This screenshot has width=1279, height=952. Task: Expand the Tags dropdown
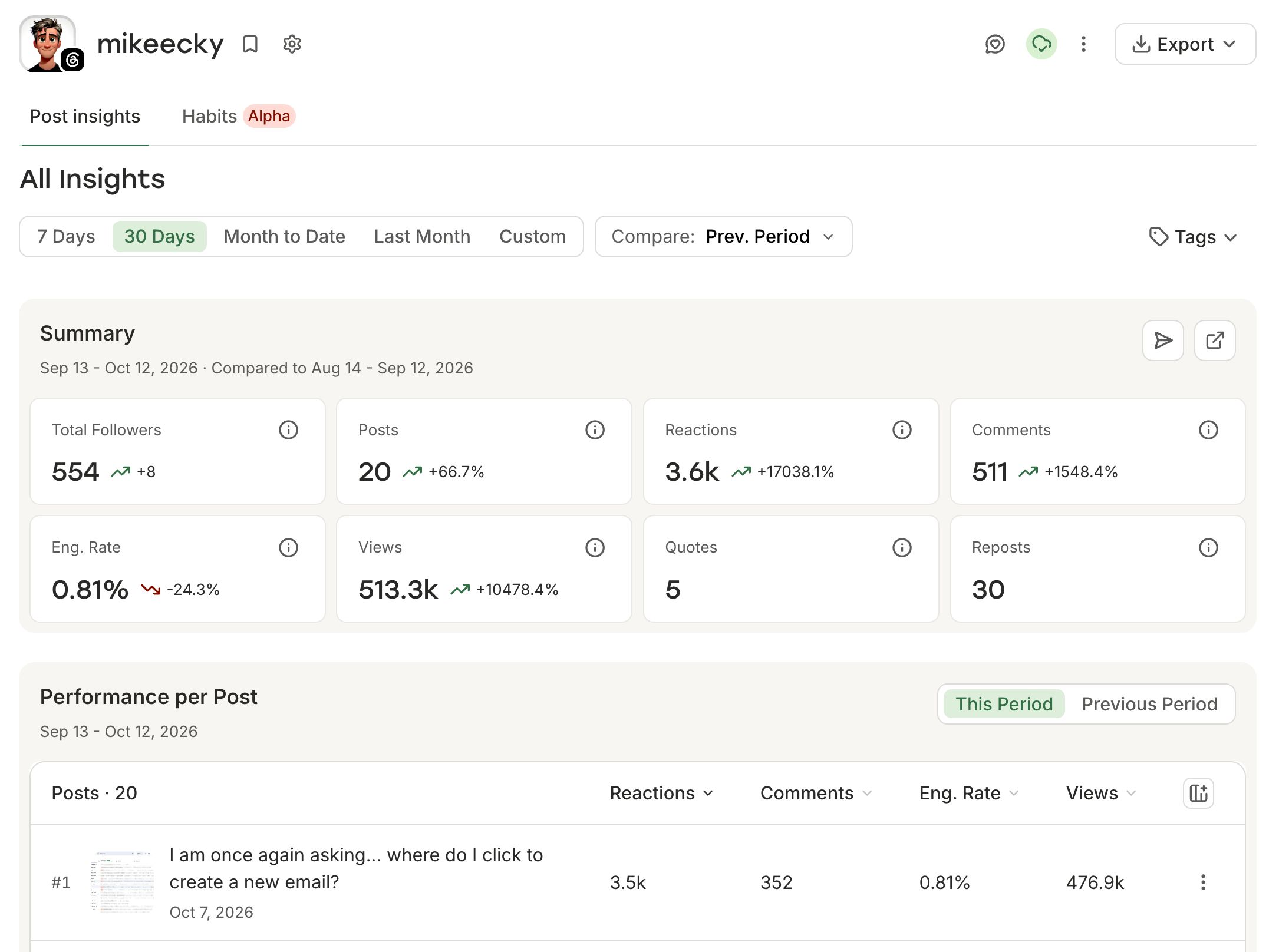(x=1192, y=237)
